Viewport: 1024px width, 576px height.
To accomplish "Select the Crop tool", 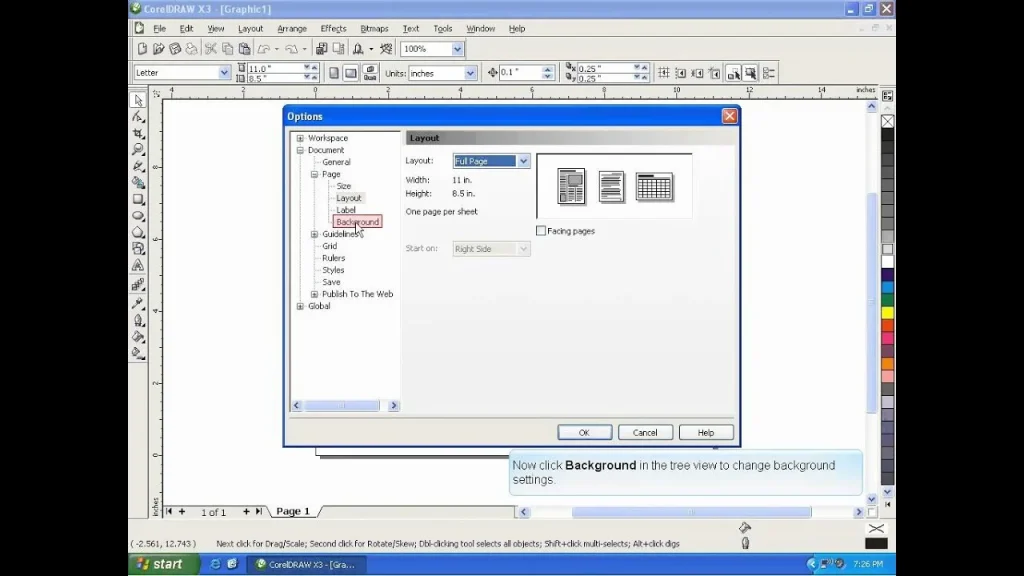I will point(138,133).
